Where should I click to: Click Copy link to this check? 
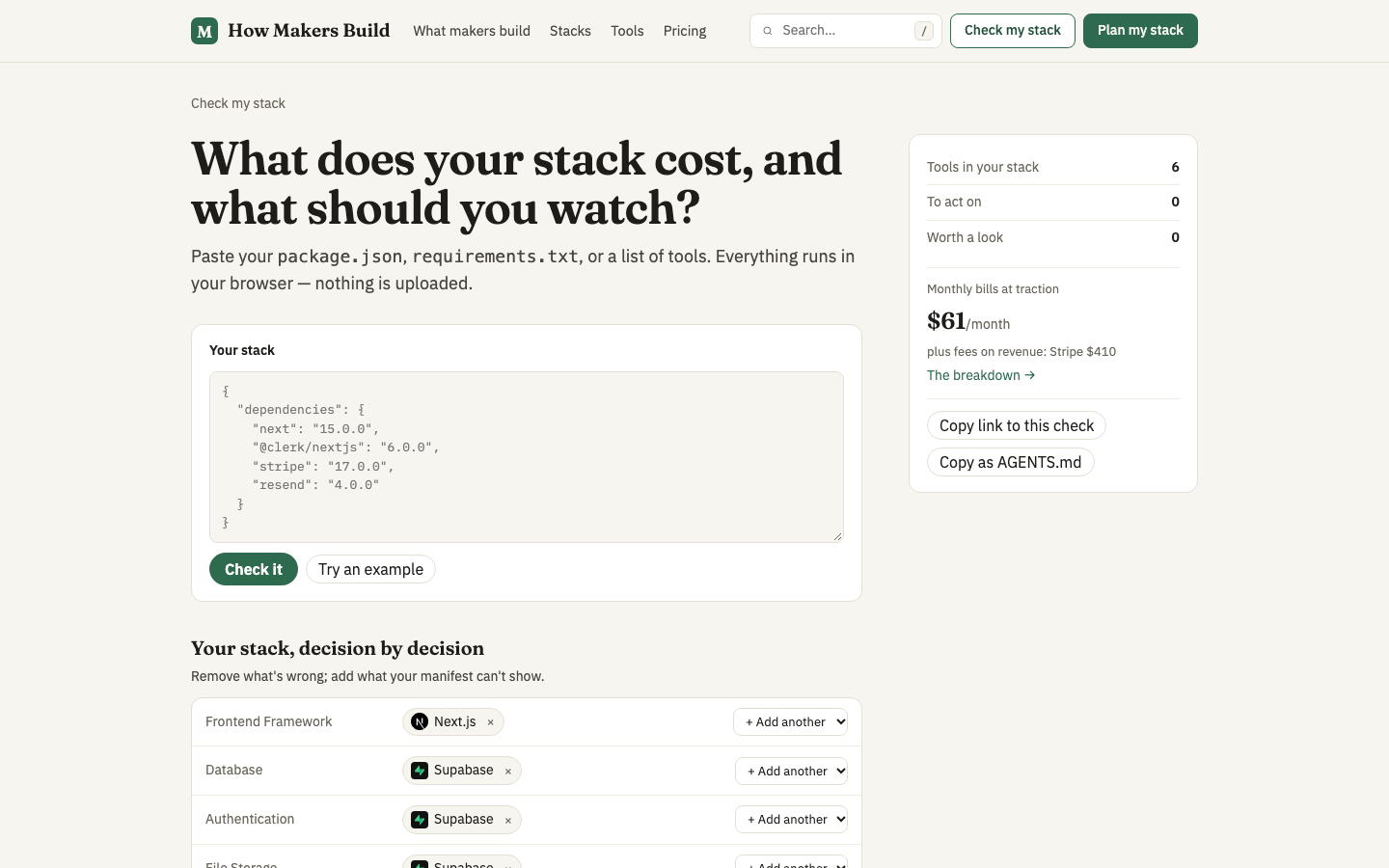[x=1017, y=425]
